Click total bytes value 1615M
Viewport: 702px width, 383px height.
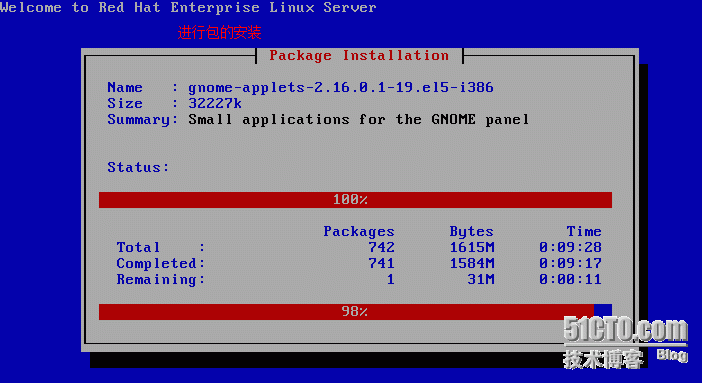(472, 247)
